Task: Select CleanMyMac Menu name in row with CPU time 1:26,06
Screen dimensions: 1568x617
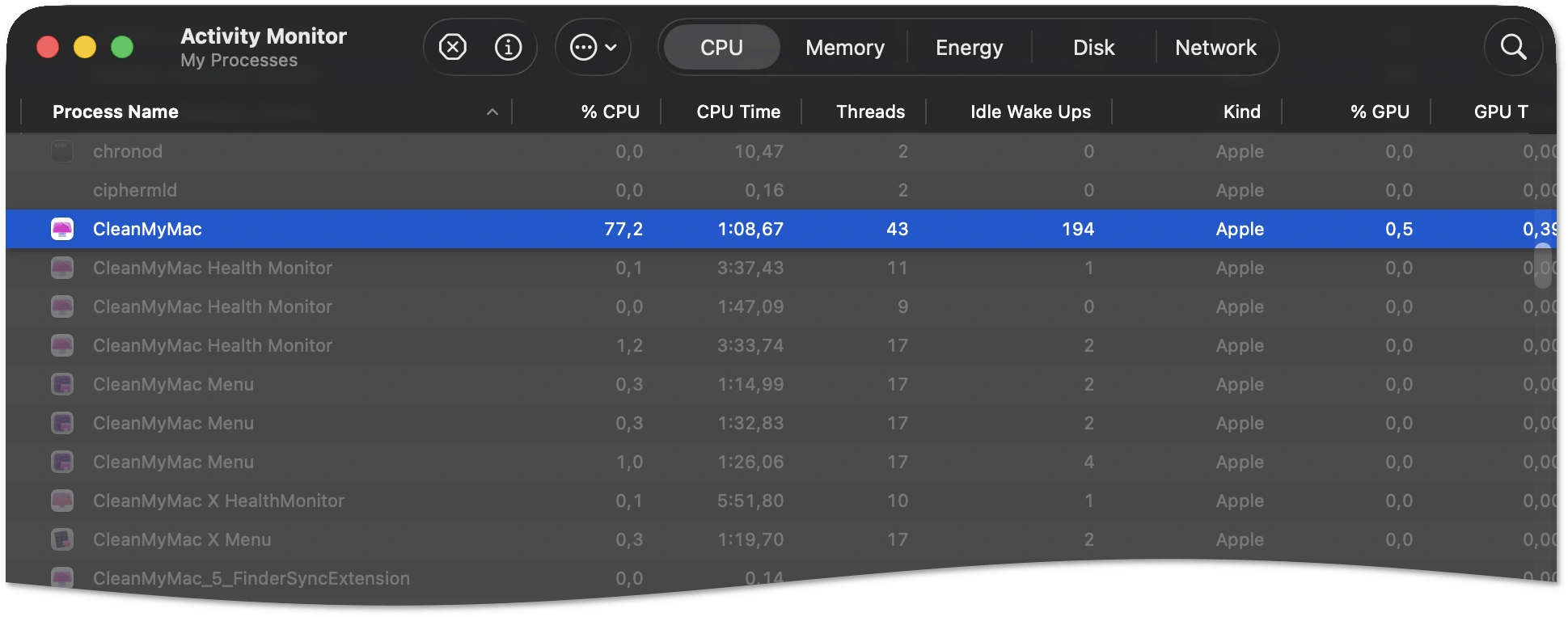Action: (173, 462)
